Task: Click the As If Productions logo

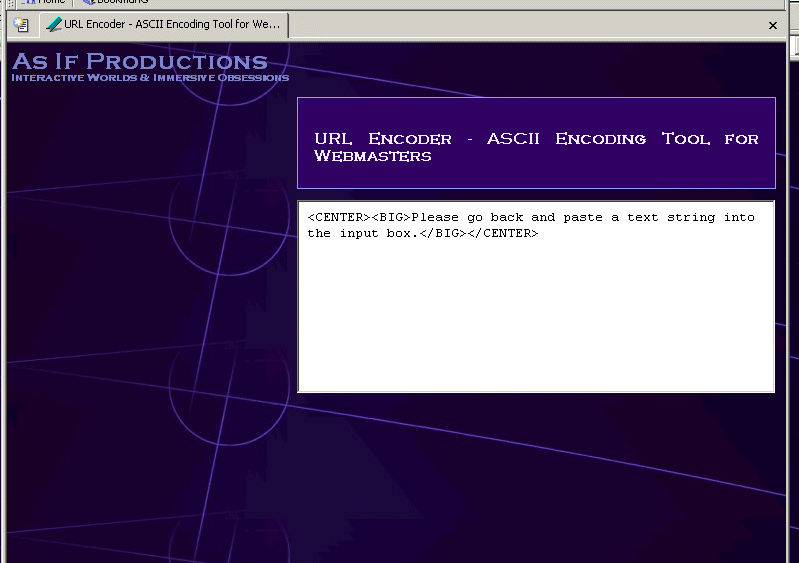Action: click(x=140, y=61)
